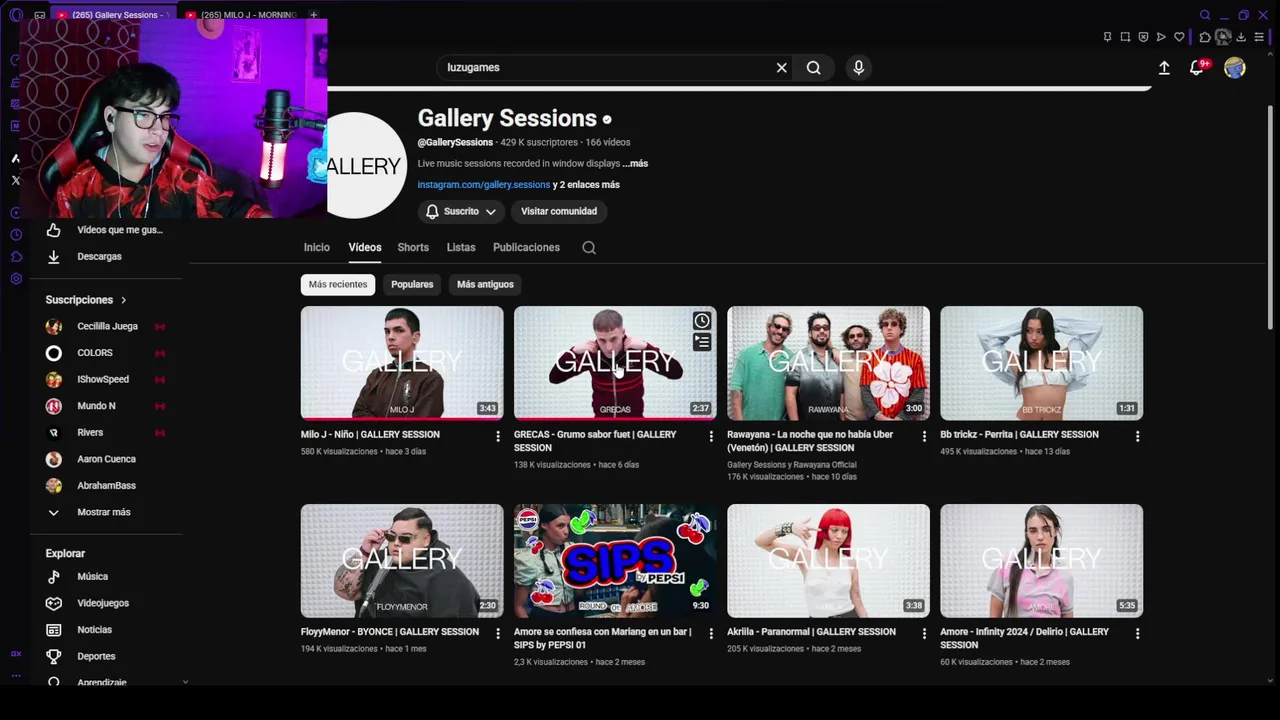Click the YouTube voice search microphone icon
Image resolution: width=1280 pixels, height=720 pixels.
pos(858,67)
